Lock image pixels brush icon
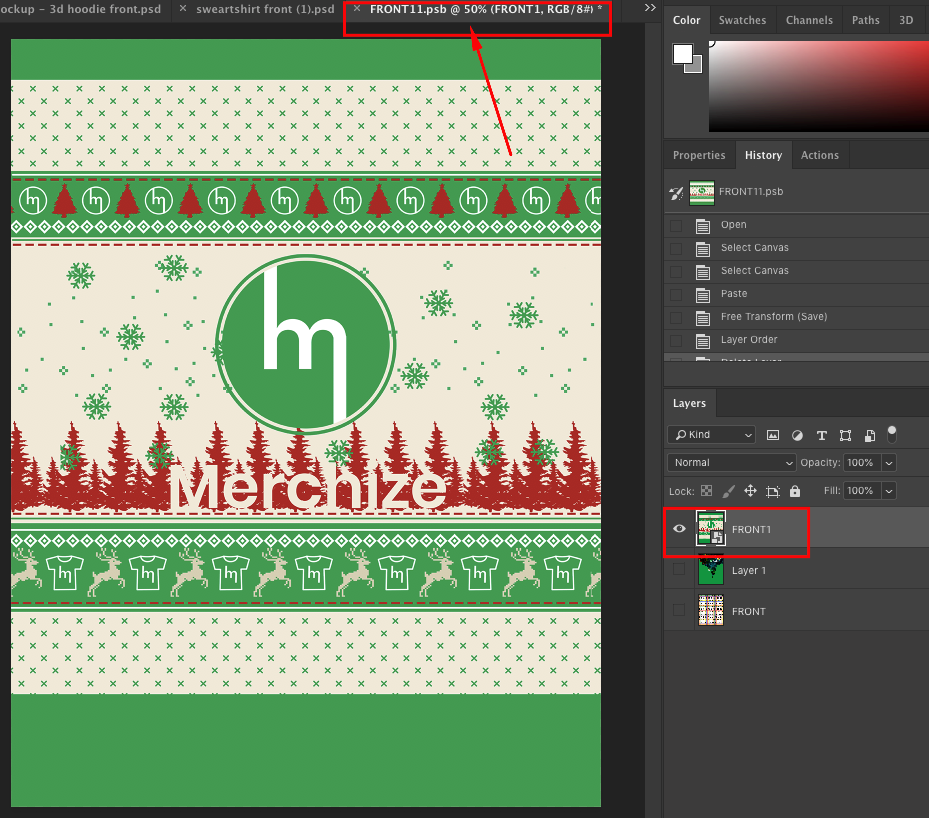Viewport: 929px width, 818px height. (729, 491)
